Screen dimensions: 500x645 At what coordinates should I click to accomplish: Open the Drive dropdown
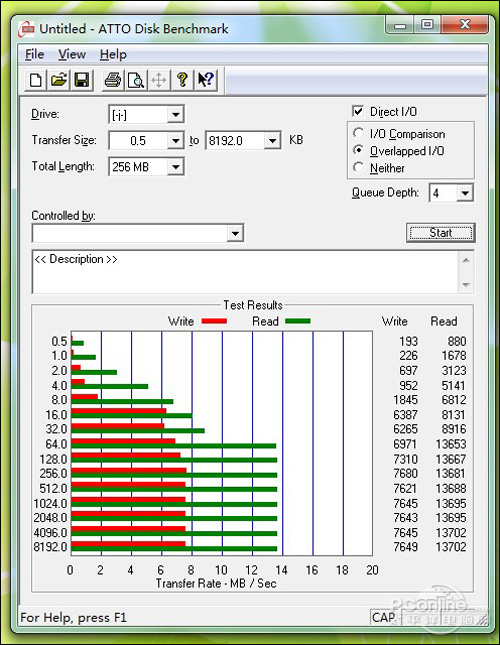176,115
